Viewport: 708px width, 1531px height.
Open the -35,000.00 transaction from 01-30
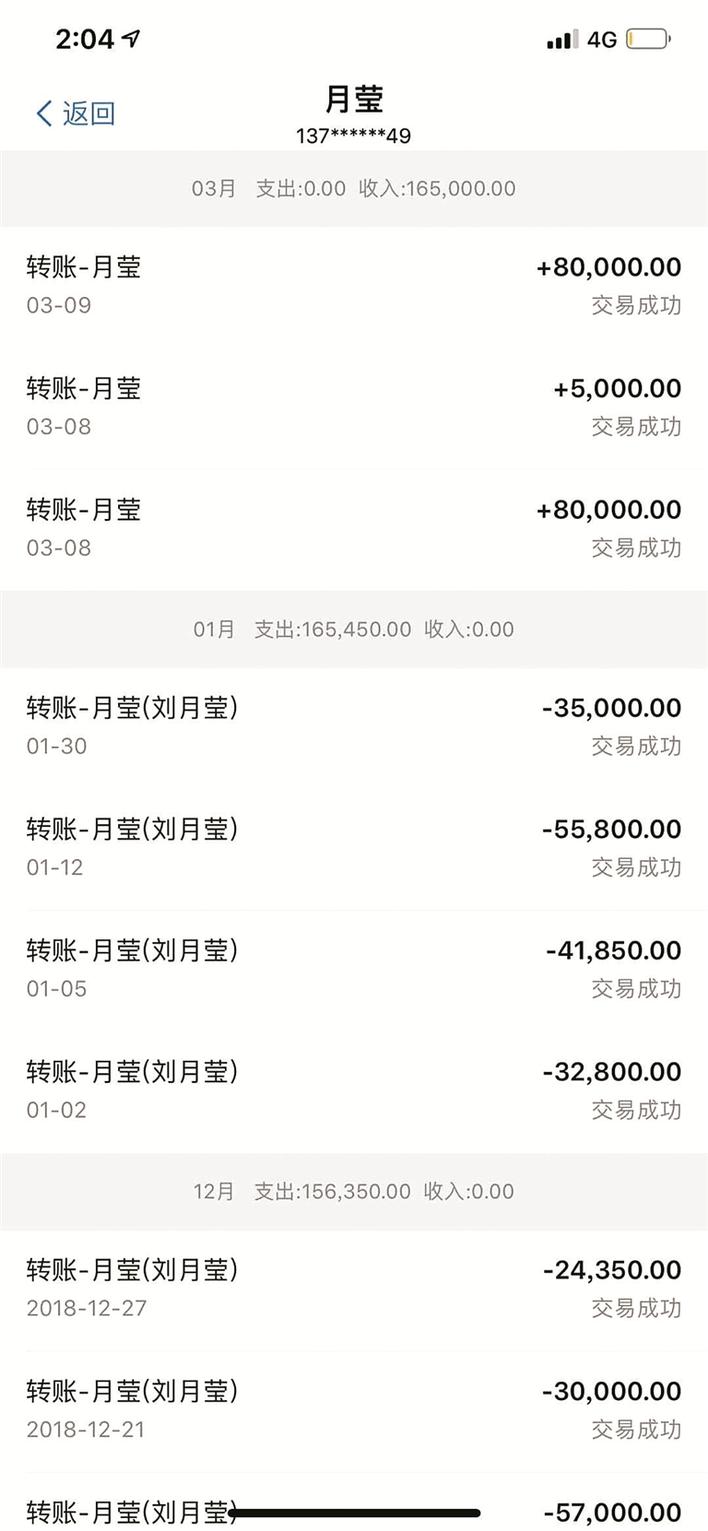[354, 724]
